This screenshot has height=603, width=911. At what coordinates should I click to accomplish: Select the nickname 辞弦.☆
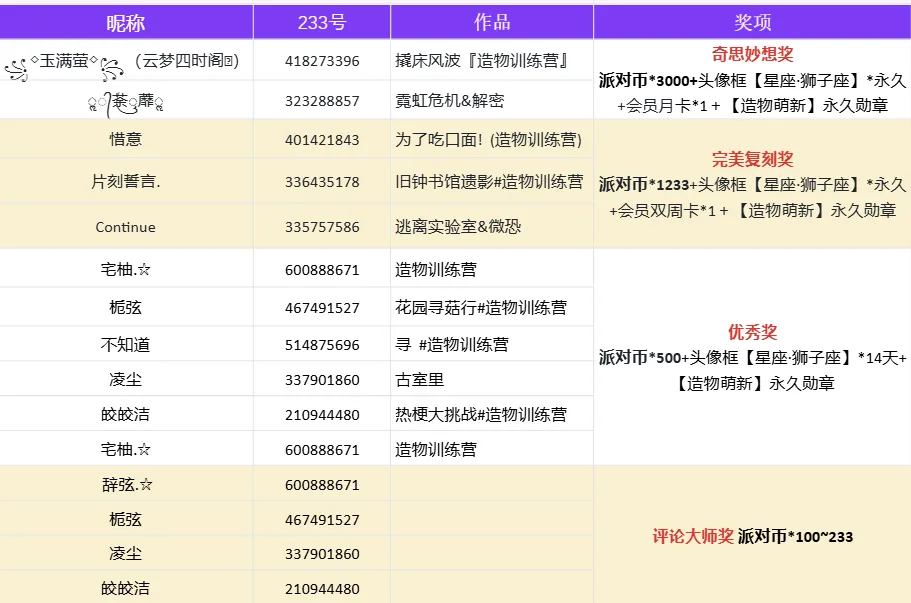(127, 484)
